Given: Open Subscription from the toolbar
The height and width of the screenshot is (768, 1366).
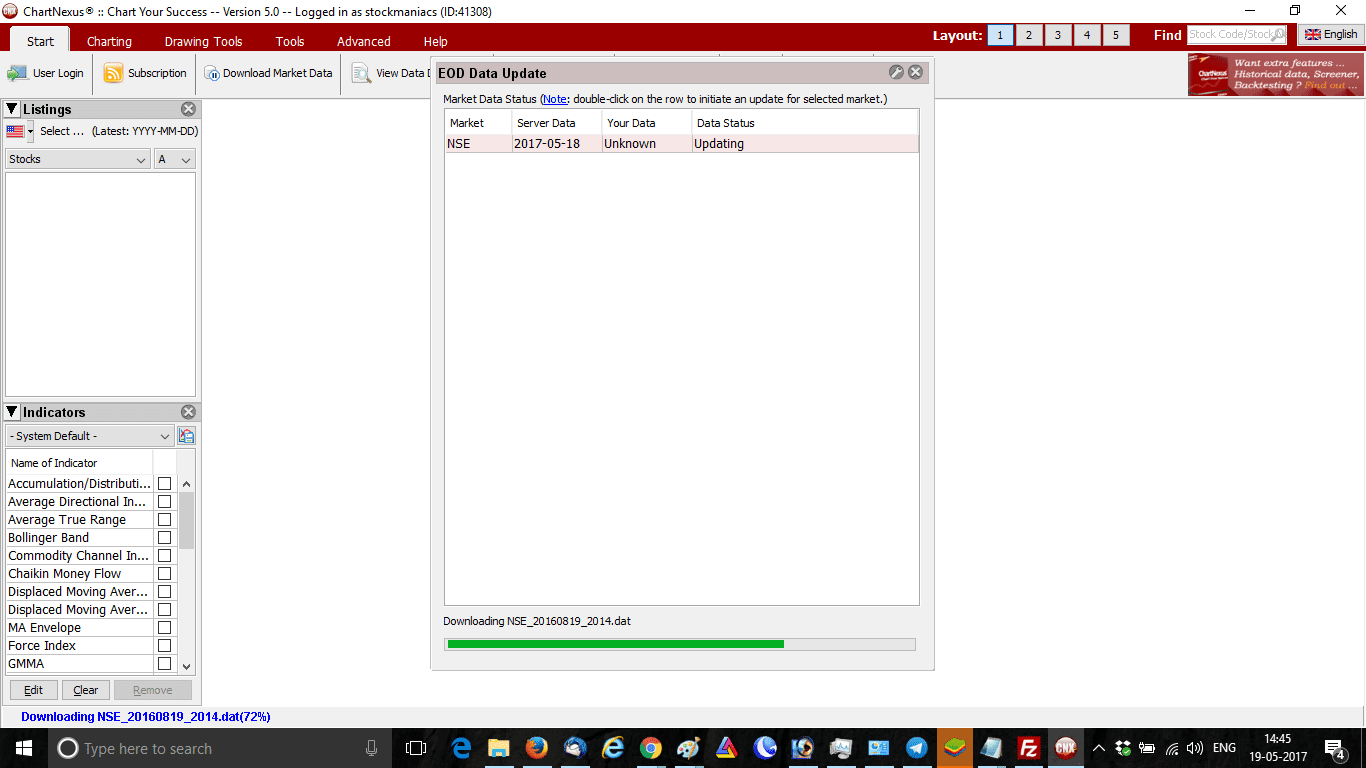Looking at the screenshot, I should tap(114, 73).
